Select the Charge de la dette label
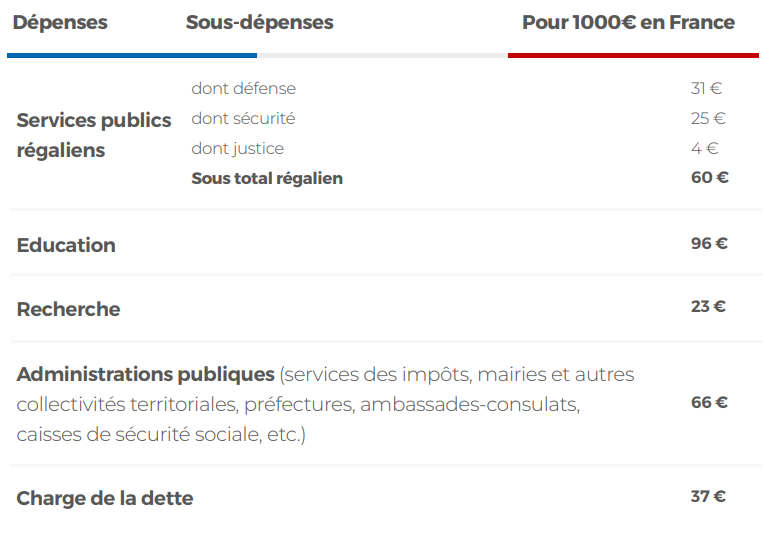 (x=105, y=498)
